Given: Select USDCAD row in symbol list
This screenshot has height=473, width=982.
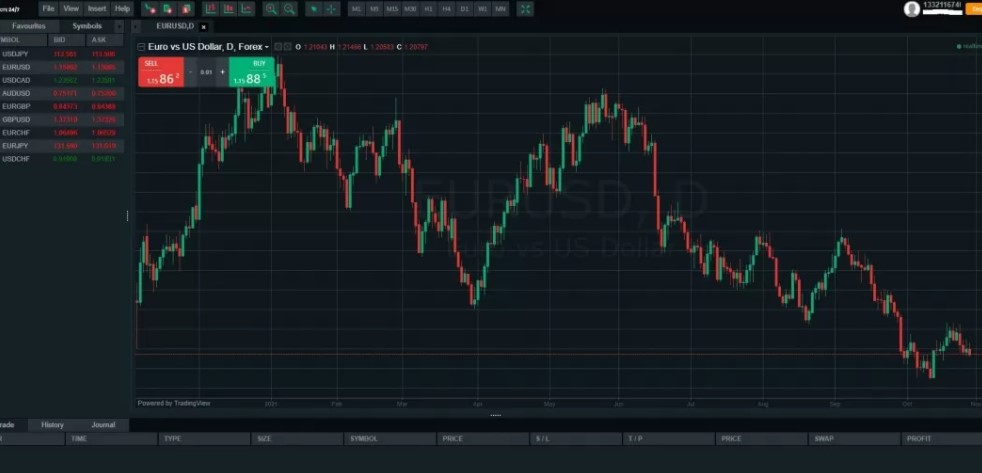Looking at the screenshot, I should point(62,80).
